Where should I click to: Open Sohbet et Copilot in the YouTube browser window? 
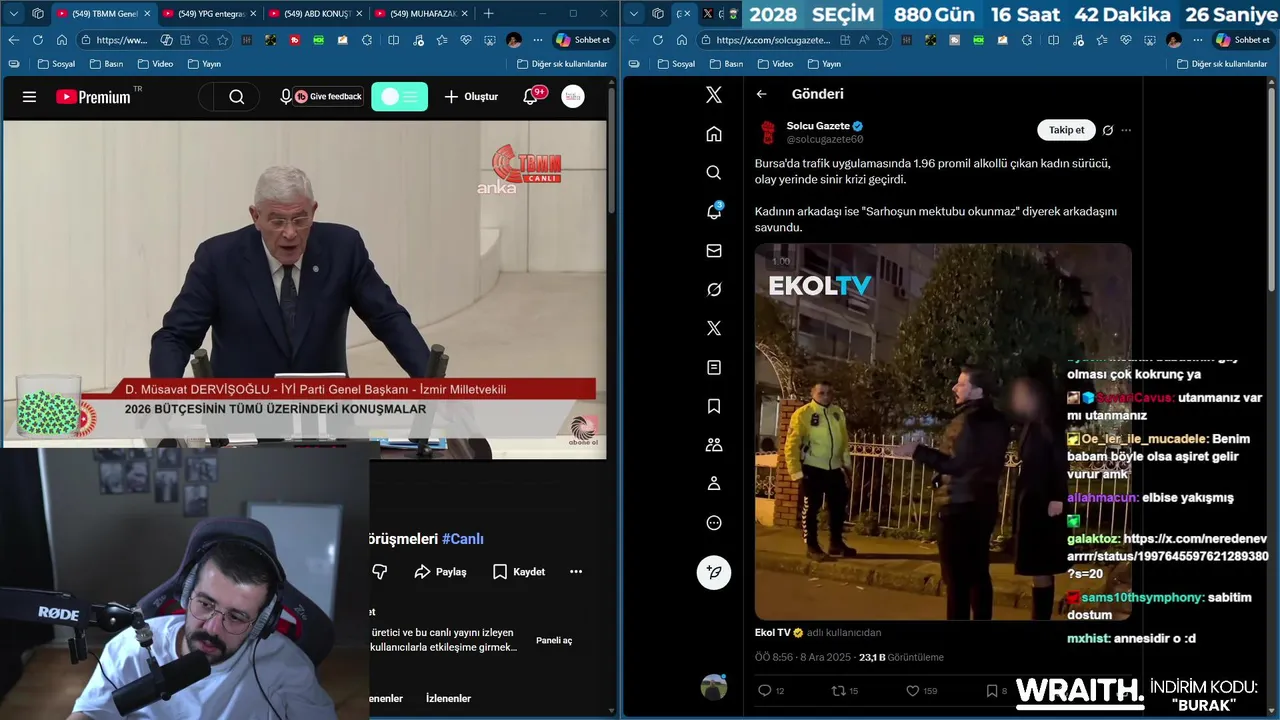tap(582, 40)
